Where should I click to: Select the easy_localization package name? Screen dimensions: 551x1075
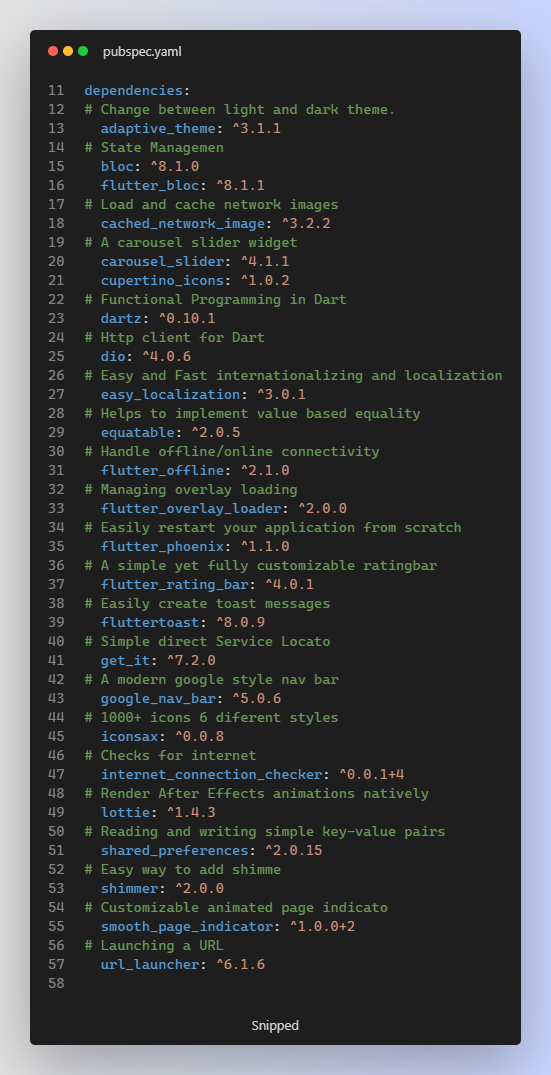171,395
